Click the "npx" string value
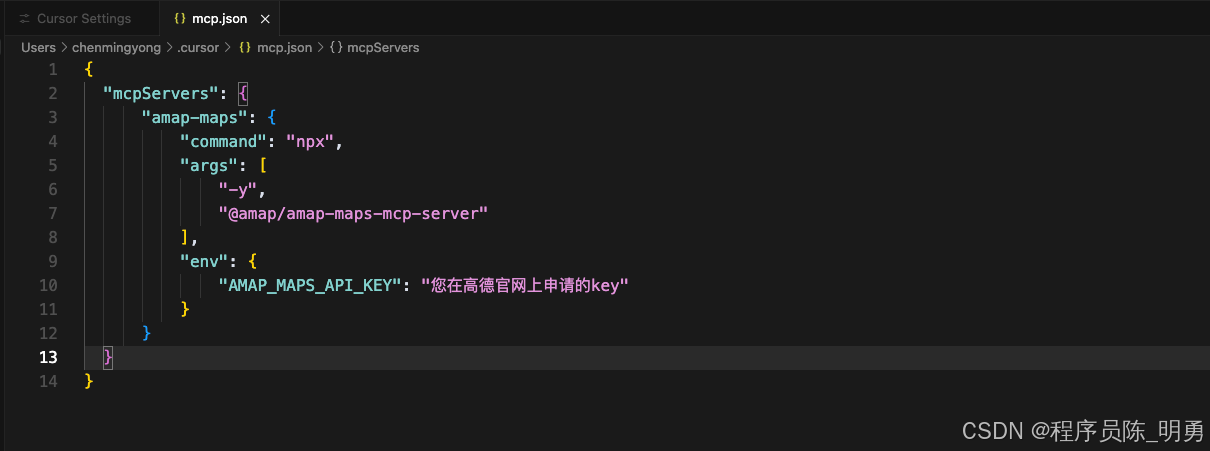Image resolution: width=1210 pixels, height=451 pixels. [310, 141]
